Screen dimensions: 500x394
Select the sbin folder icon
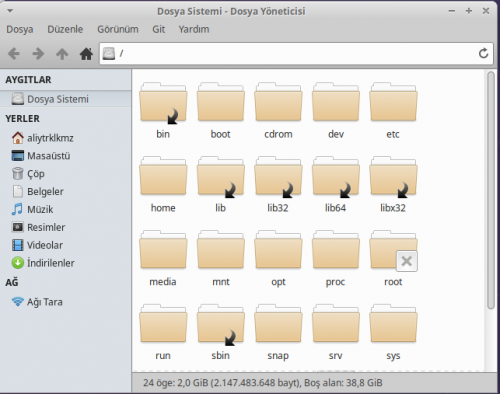[221, 324]
